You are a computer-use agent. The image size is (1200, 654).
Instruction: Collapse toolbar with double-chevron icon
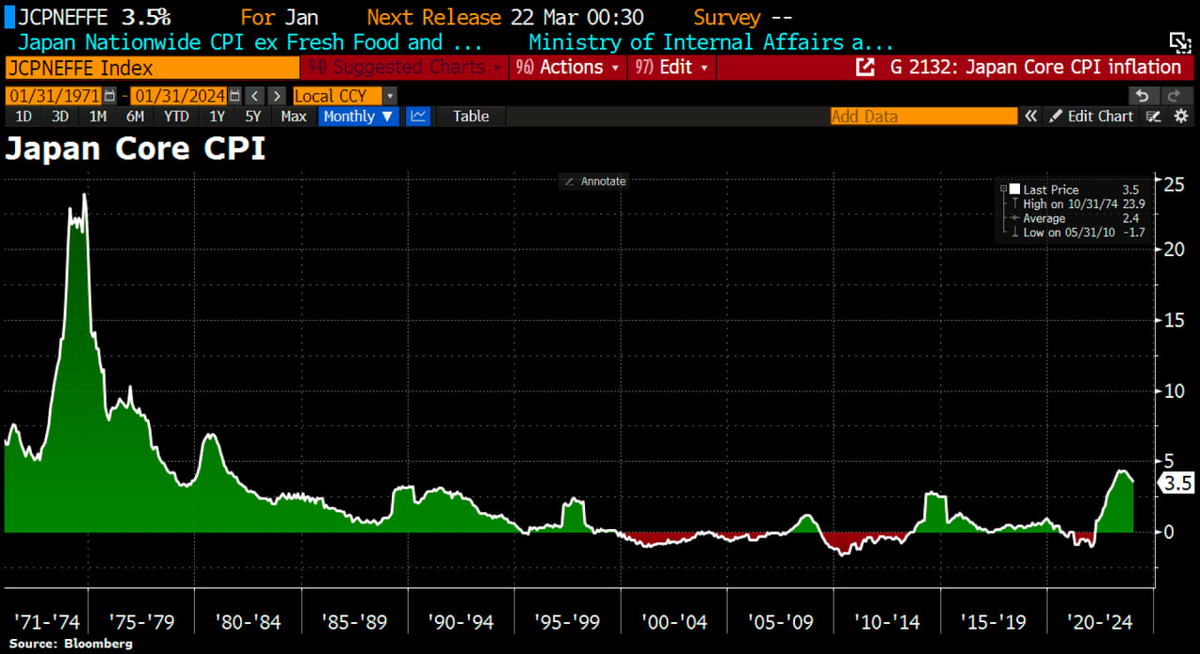coord(1031,116)
